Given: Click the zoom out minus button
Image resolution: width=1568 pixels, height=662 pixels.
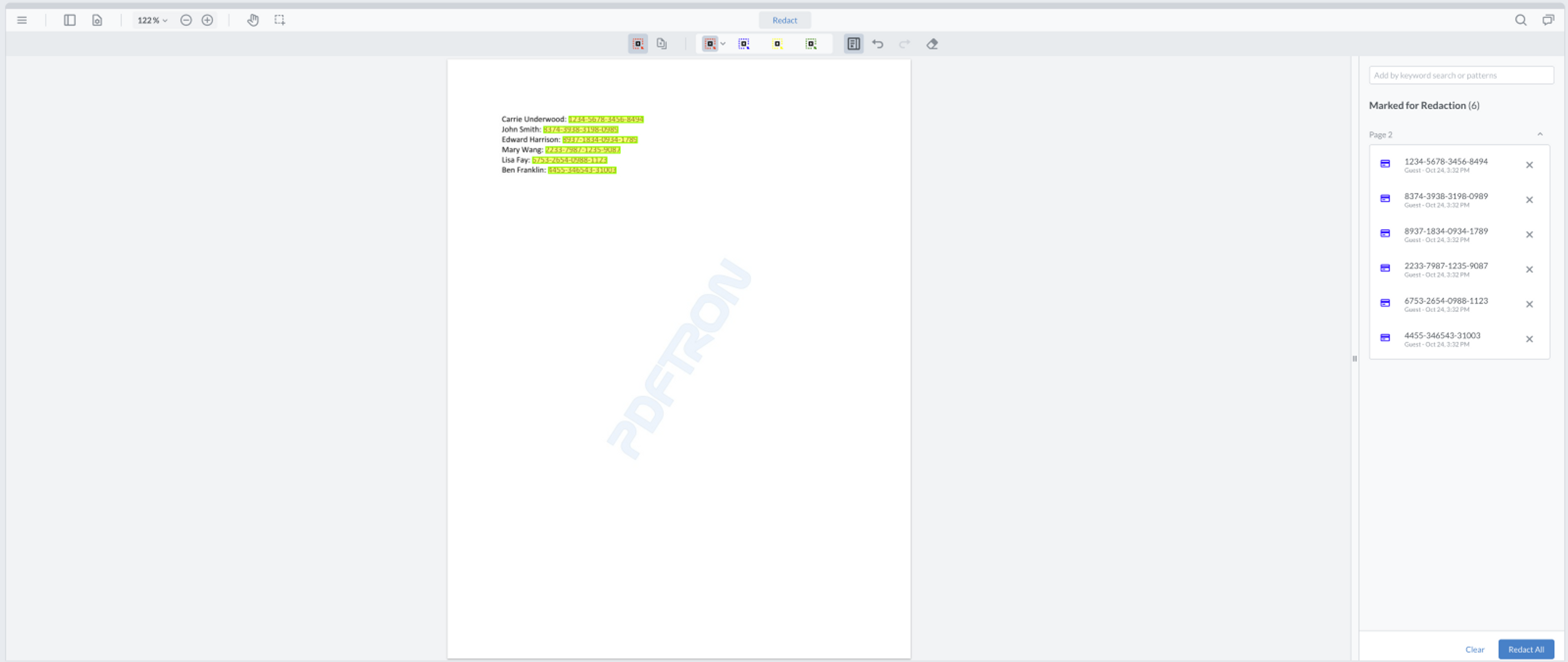Looking at the screenshot, I should pyautogui.click(x=186, y=20).
